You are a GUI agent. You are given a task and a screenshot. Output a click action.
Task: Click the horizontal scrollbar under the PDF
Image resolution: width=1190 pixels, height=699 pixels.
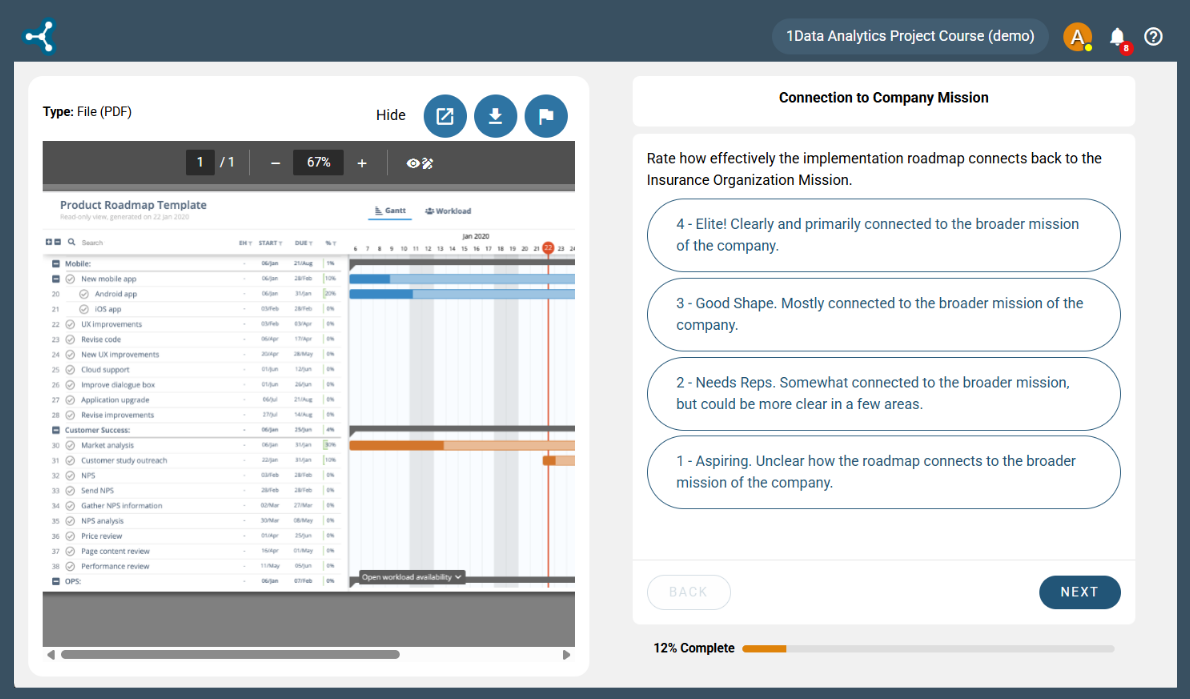230,655
